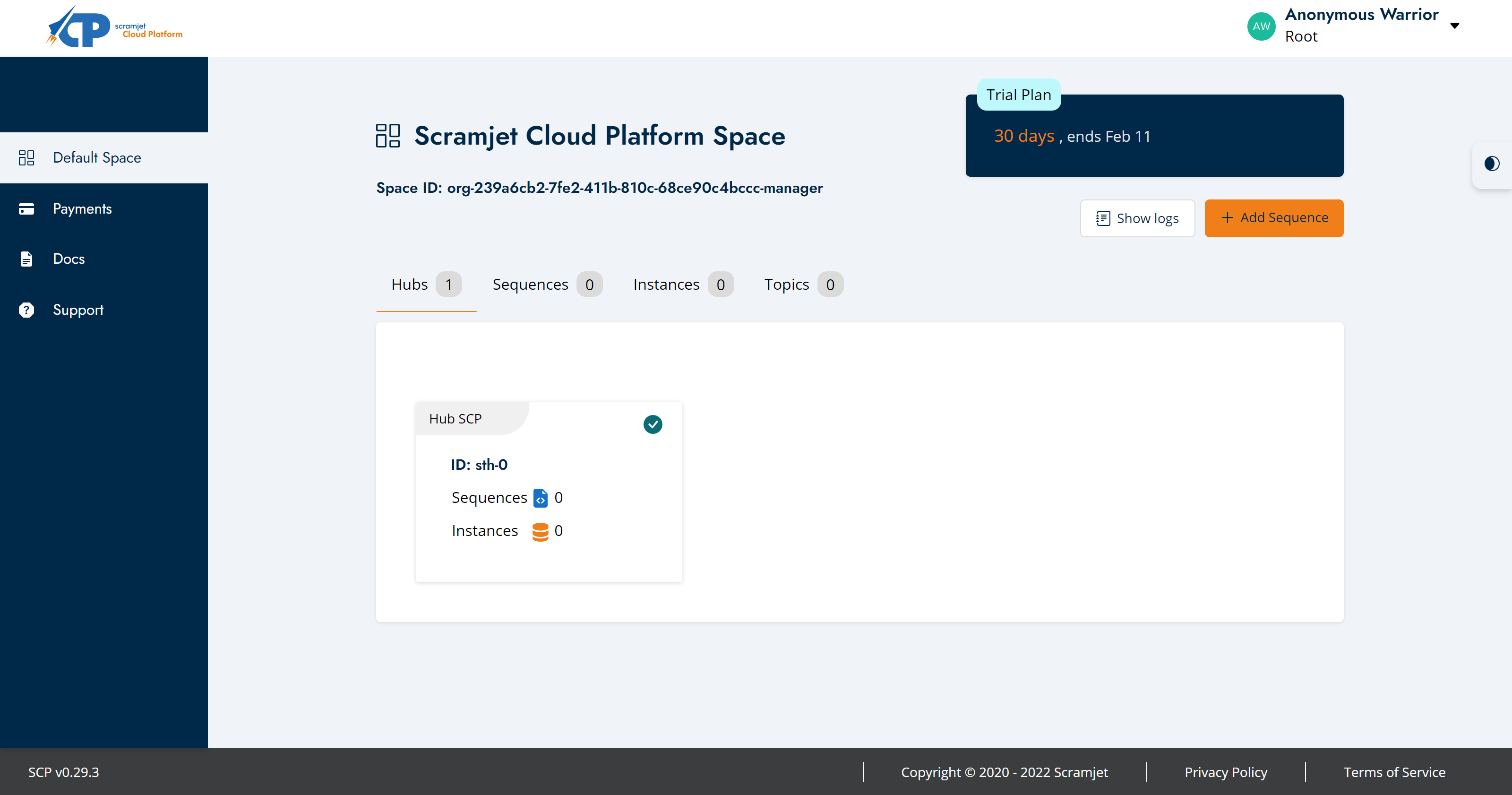This screenshot has height=795, width=1512.
Task: Click the Sequences code-file icon on Hub SCP
Action: [541, 497]
